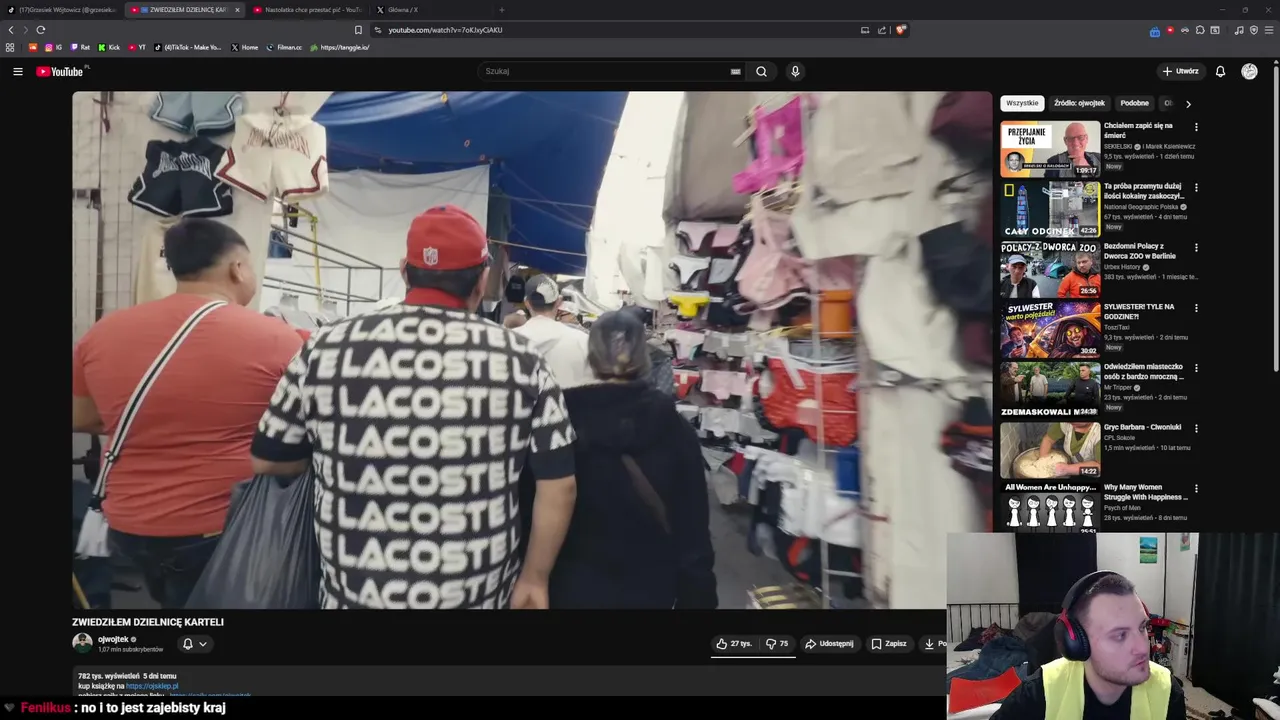
Task: Open YouTube notifications bell in header
Action: click(1220, 71)
